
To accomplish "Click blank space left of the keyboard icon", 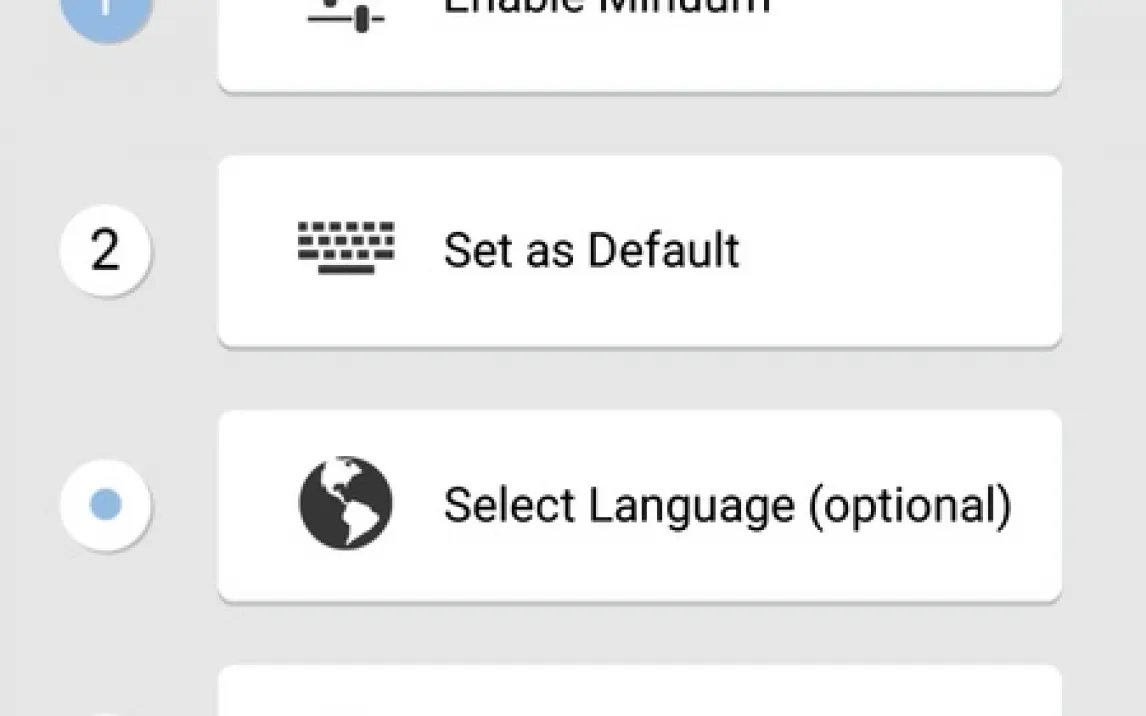I will (257, 250).
